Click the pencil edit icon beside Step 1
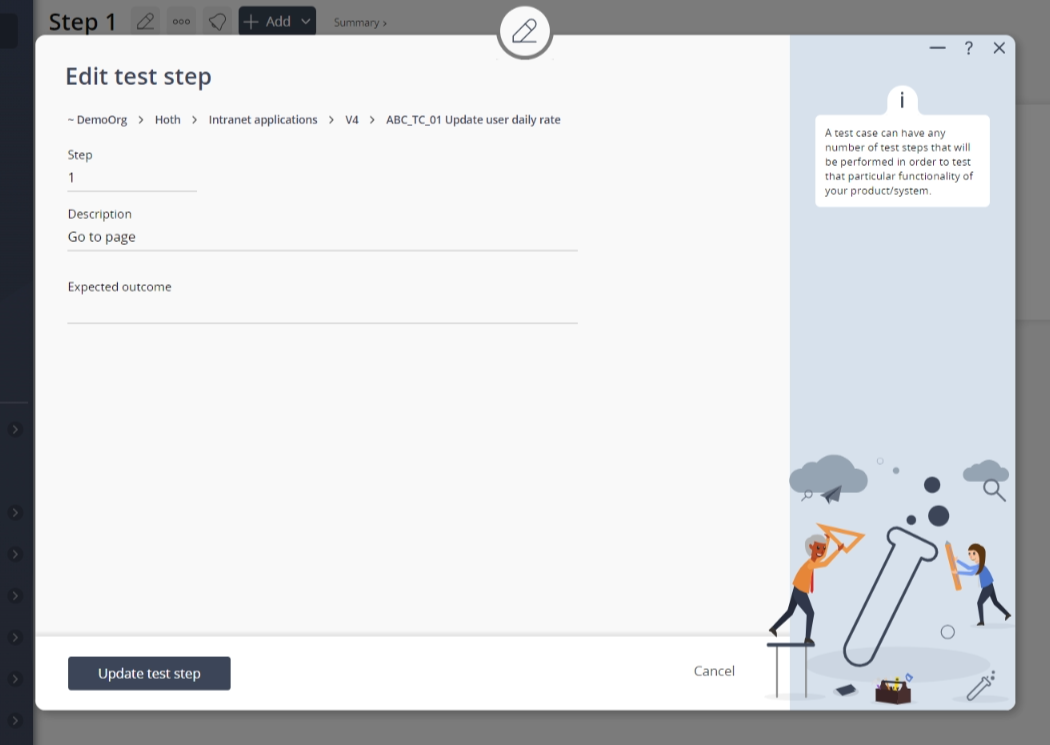 coord(145,21)
